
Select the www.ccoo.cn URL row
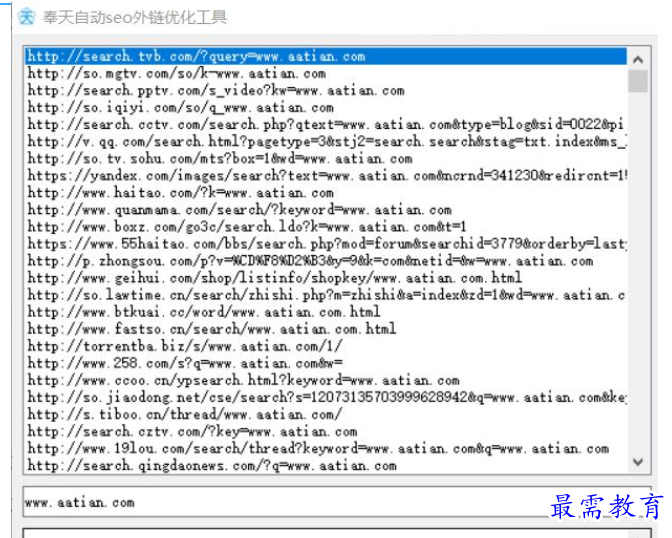326,380
